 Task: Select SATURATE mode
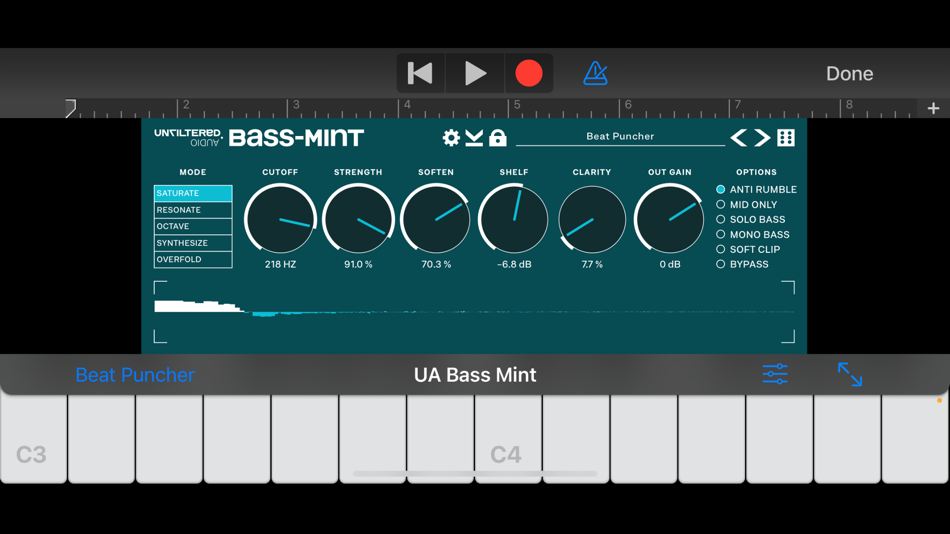[193, 193]
